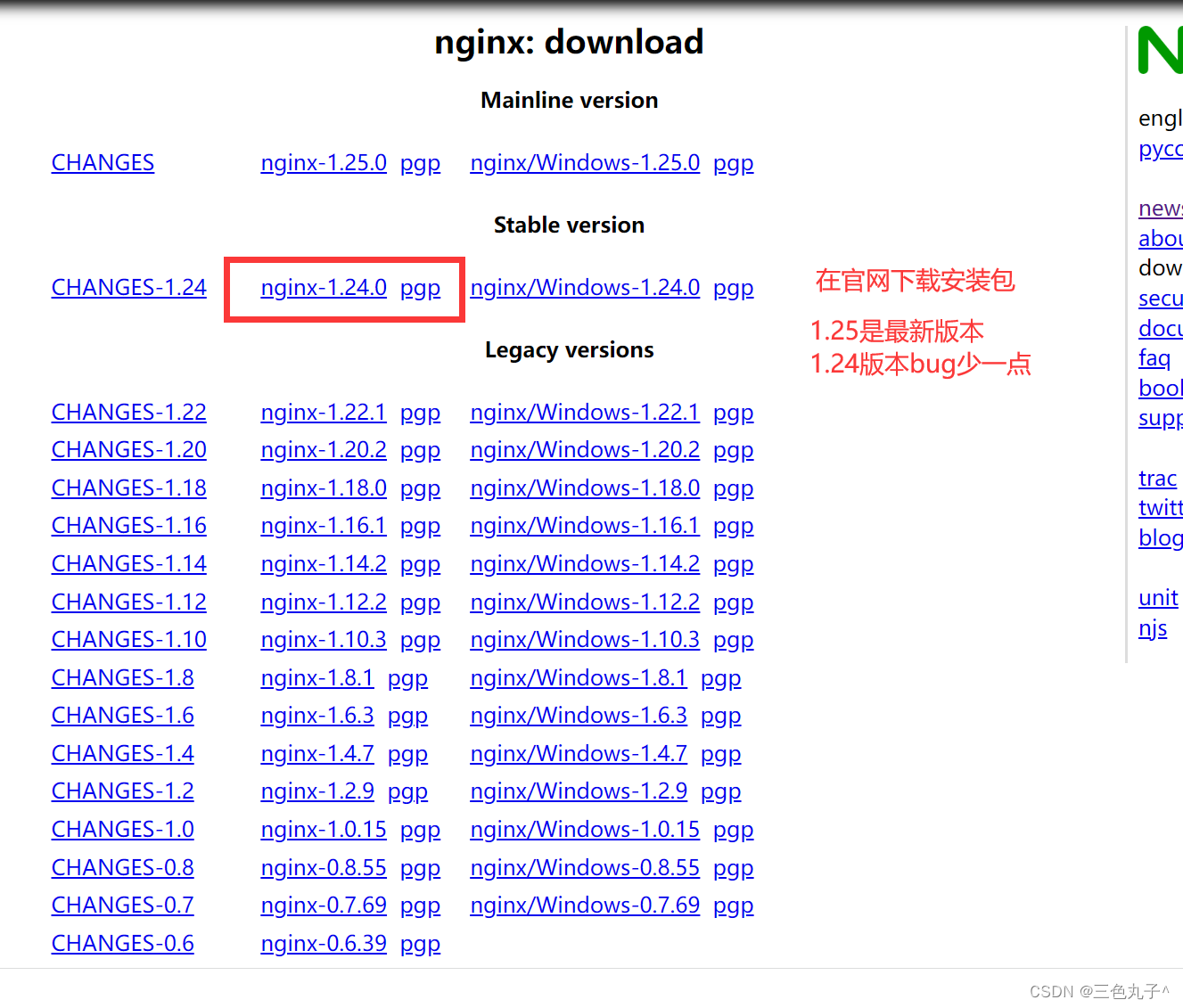1183x1008 pixels.
Task: Download nginx-0.7.69 package
Action: (324, 906)
